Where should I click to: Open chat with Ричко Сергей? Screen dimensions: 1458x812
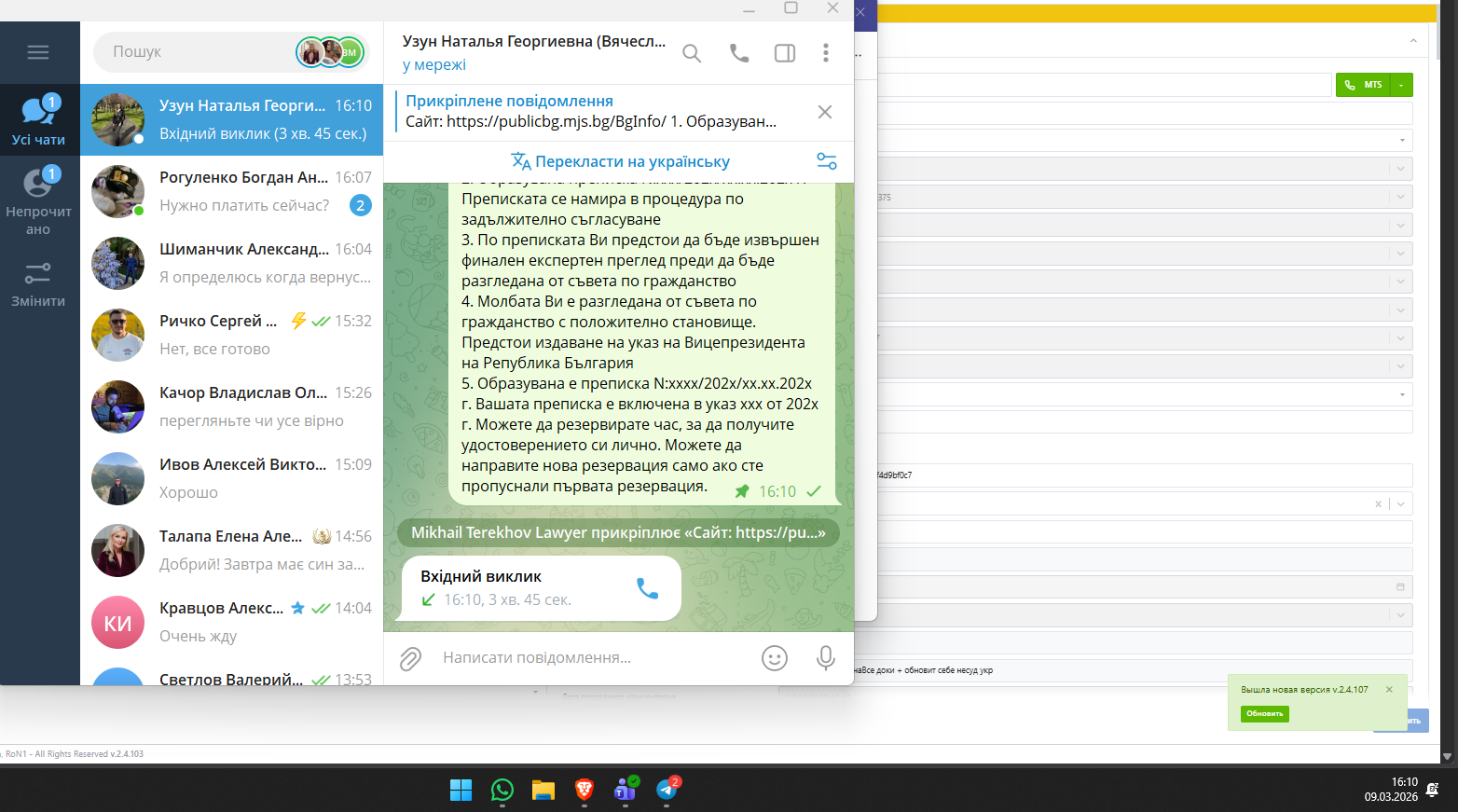(231, 335)
